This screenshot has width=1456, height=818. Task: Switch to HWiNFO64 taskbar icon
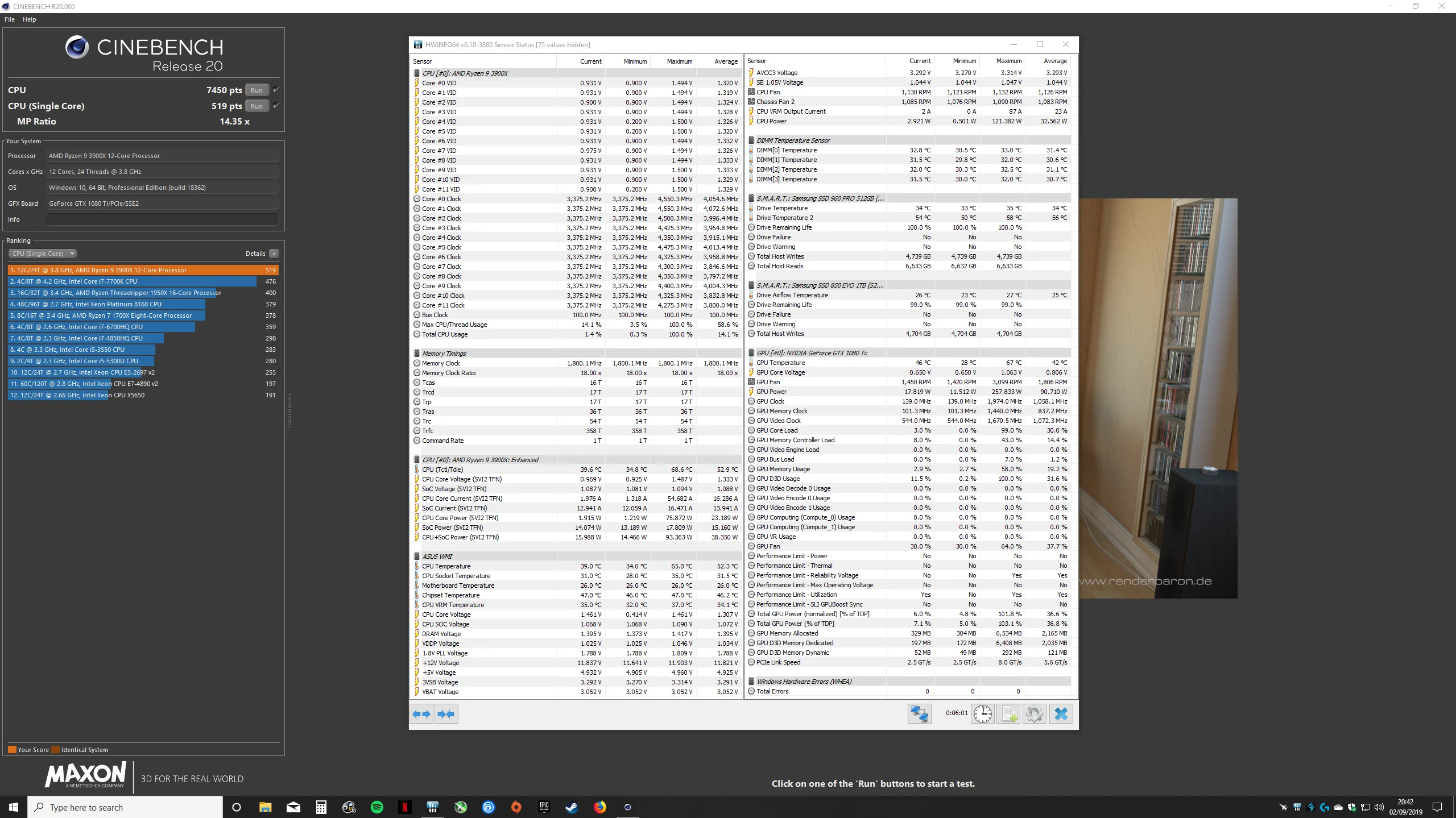click(x=432, y=807)
